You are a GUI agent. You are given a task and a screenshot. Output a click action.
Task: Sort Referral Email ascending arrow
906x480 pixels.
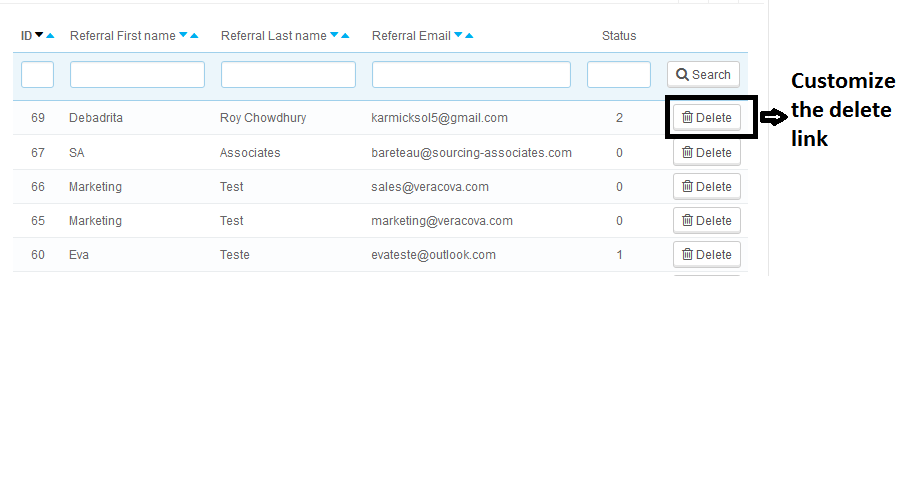point(469,36)
